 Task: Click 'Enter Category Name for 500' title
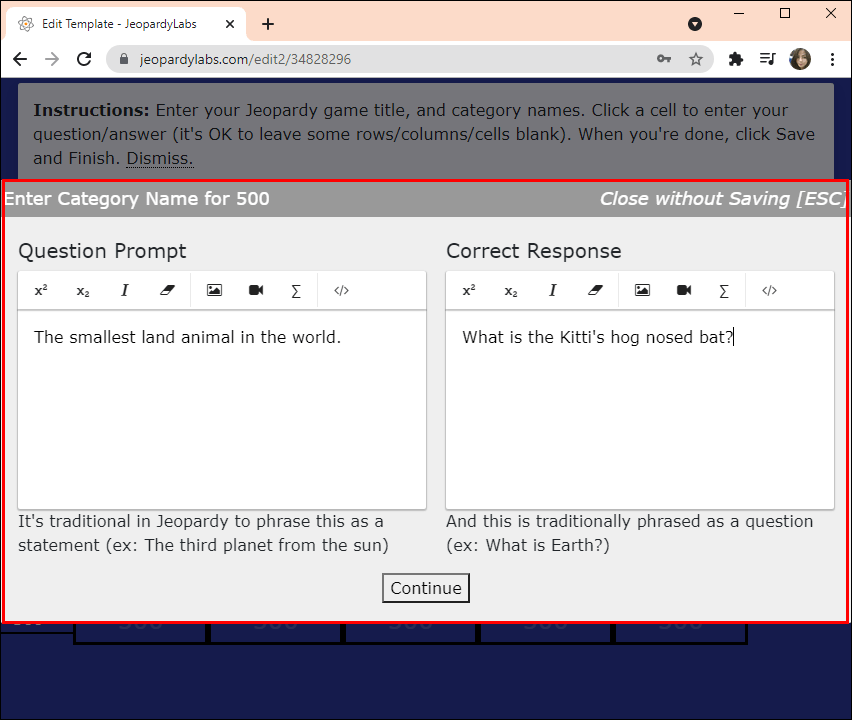pos(137,199)
